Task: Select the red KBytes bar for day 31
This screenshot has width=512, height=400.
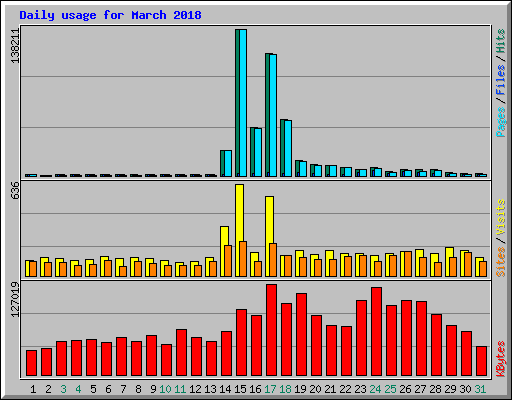Action: (x=481, y=361)
